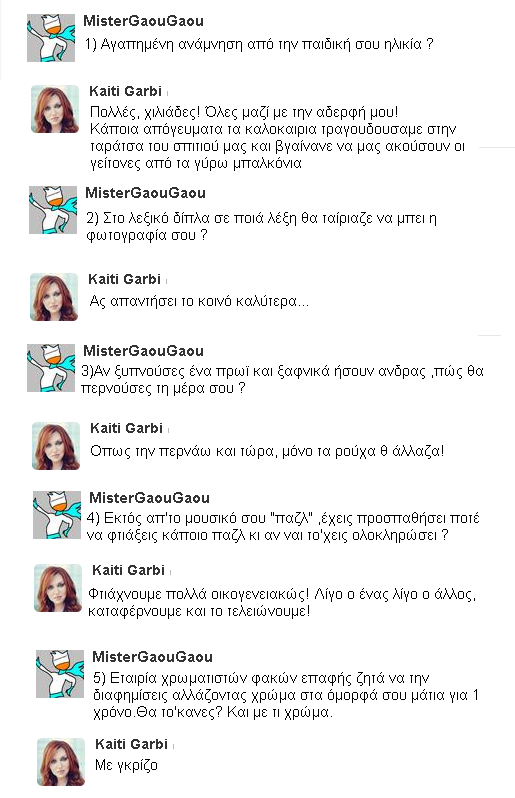Image resolution: width=515 pixels, height=798 pixels.
Task: Select Kaiti Garbi name above "Ας απαντήσει το κοινό"
Action: (x=125, y=279)
